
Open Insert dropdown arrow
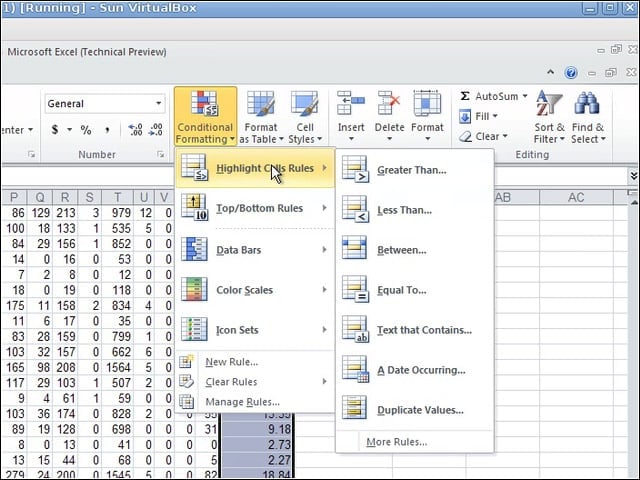[351, 139]
